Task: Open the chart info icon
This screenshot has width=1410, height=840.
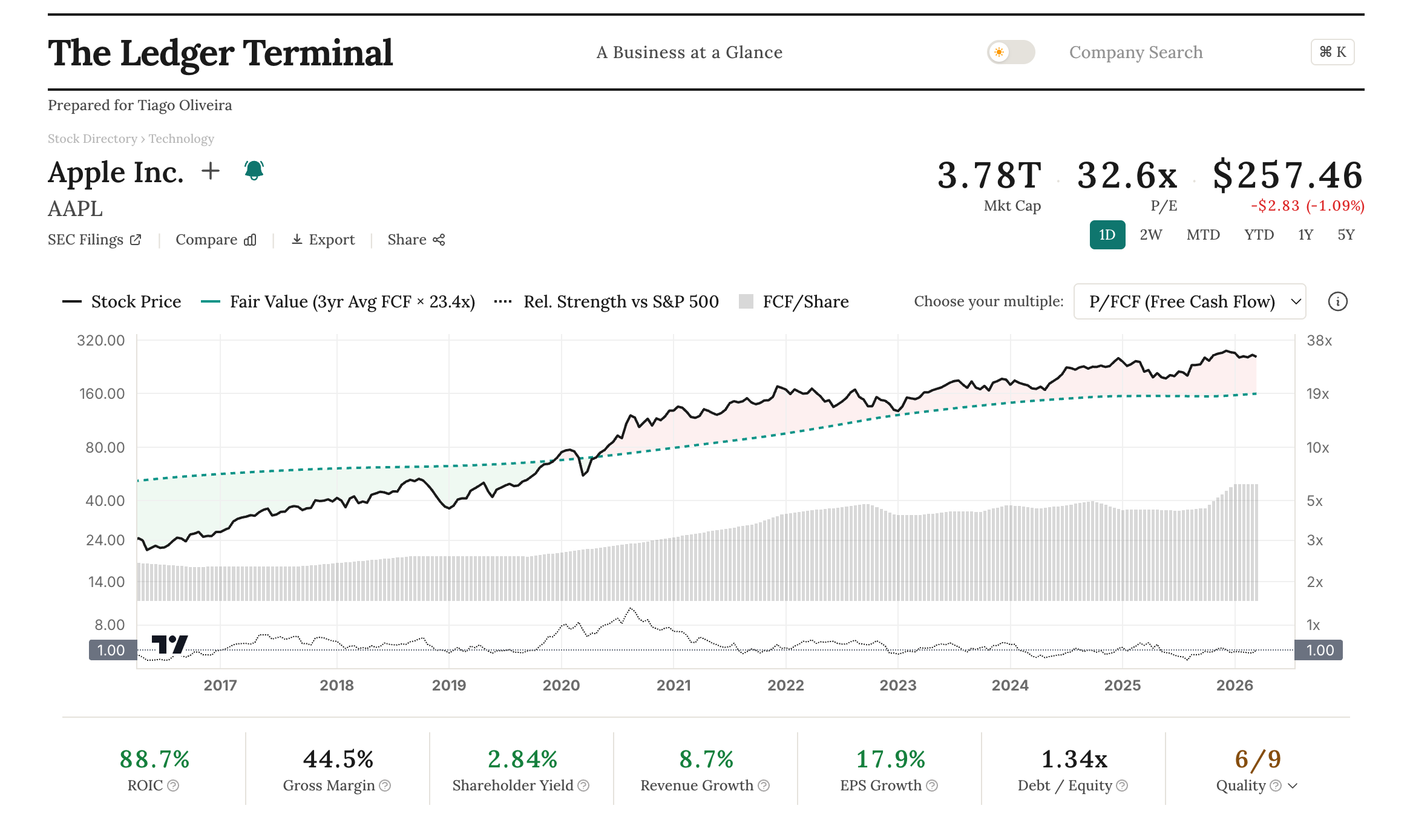Action: click(1337, 301)
